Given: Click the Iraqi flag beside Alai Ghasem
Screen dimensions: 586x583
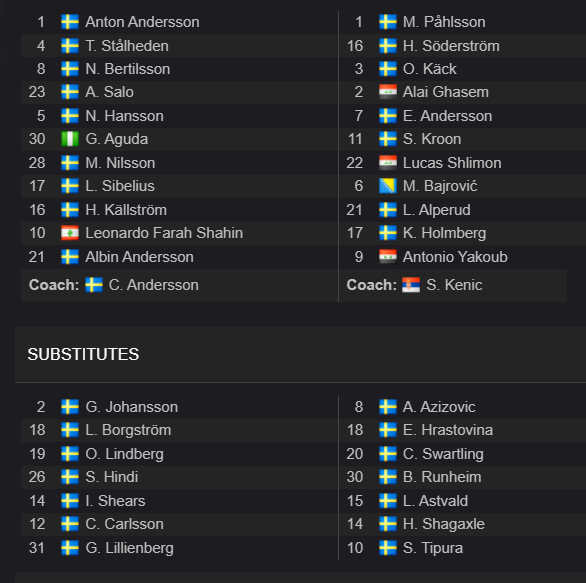Looking at the screenshot, I should 388,92.
